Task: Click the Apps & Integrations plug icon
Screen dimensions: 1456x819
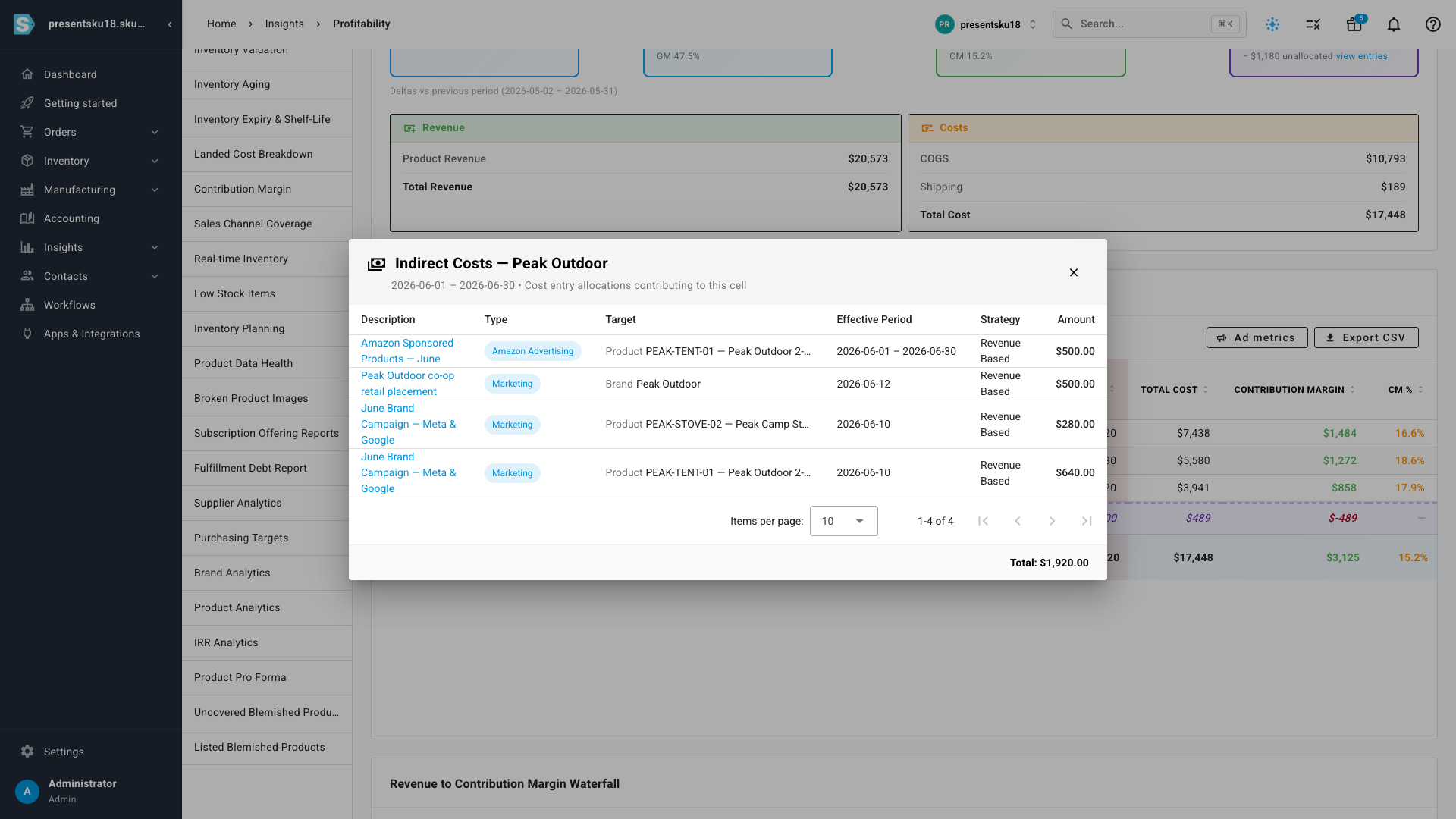Action: (x=27, y=334)
